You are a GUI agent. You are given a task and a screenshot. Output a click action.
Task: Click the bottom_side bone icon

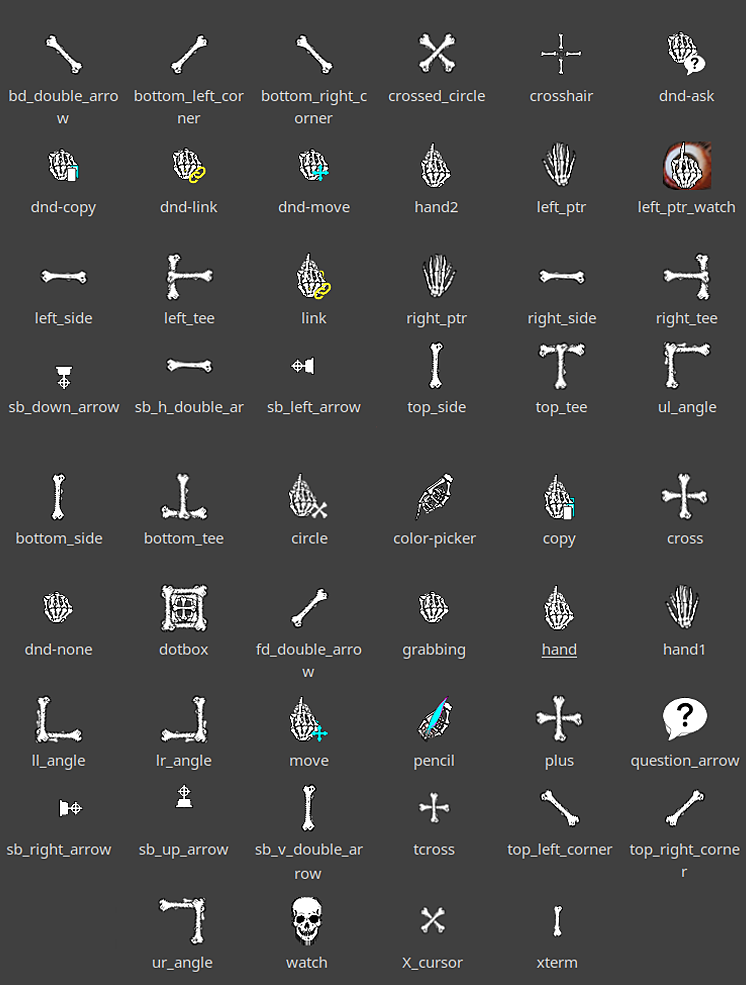click(x=58, y=497)
